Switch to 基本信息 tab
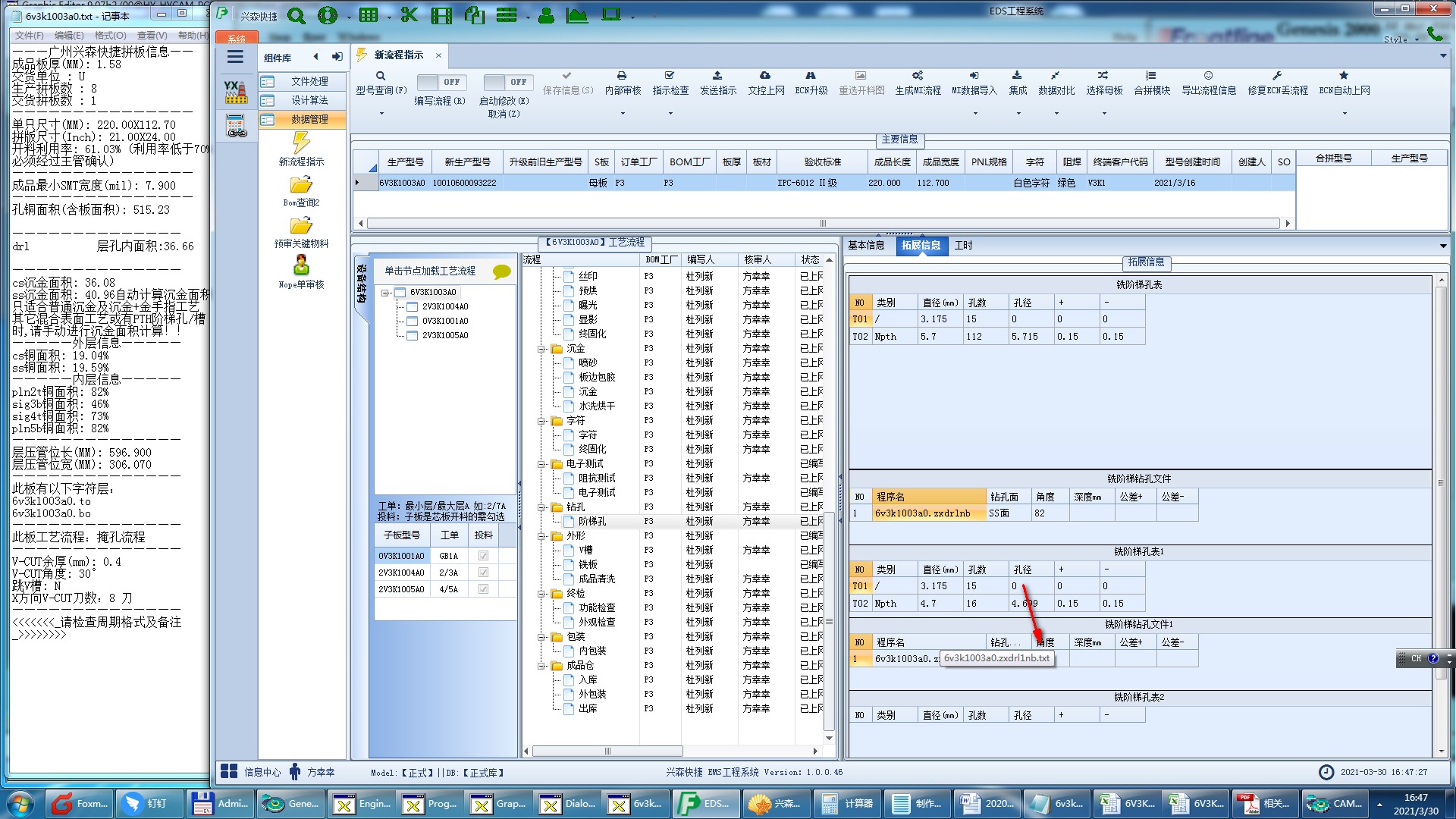 point(866,246)
